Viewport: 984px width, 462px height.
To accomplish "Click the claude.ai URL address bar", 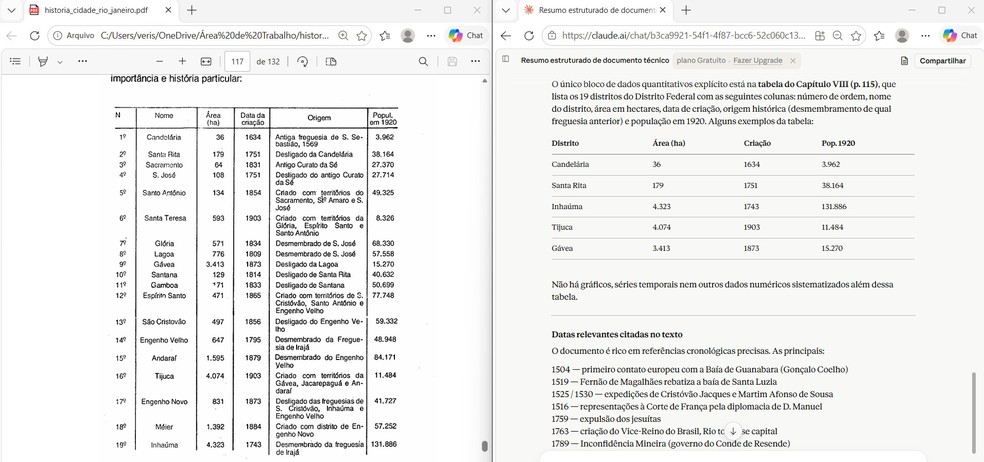I will [x=684, y=36].
